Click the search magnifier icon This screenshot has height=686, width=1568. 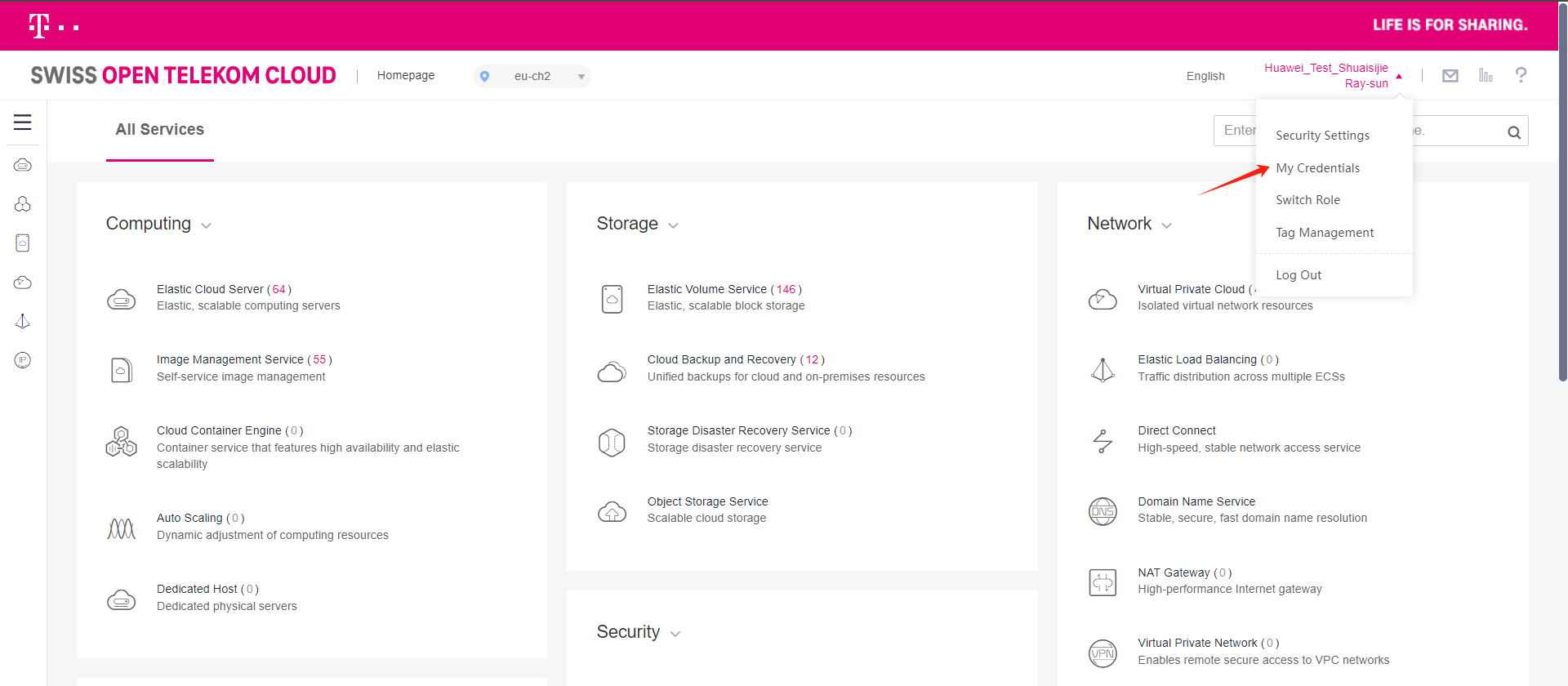click(x=1514, y=132)
